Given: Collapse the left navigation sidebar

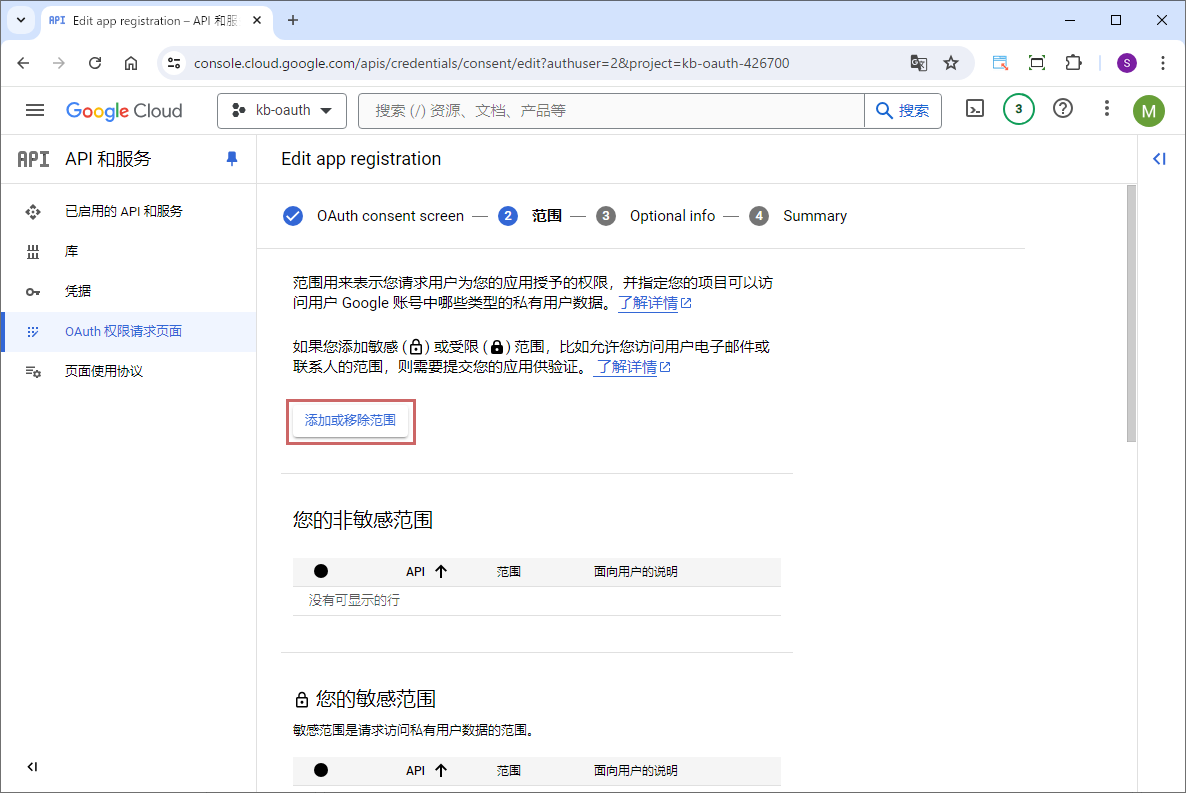Looking at the screenshot, I should click(32, 767).
